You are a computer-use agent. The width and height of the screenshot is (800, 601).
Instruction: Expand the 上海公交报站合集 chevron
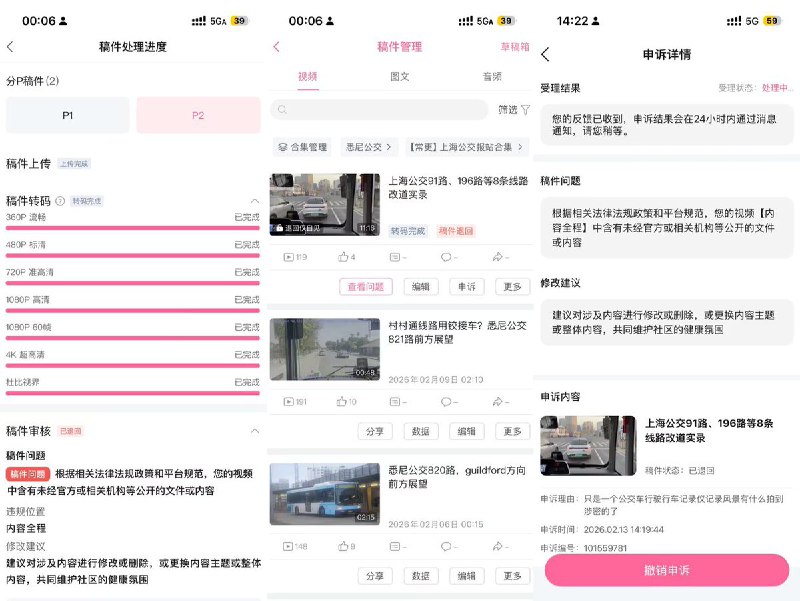click(520, 148)
